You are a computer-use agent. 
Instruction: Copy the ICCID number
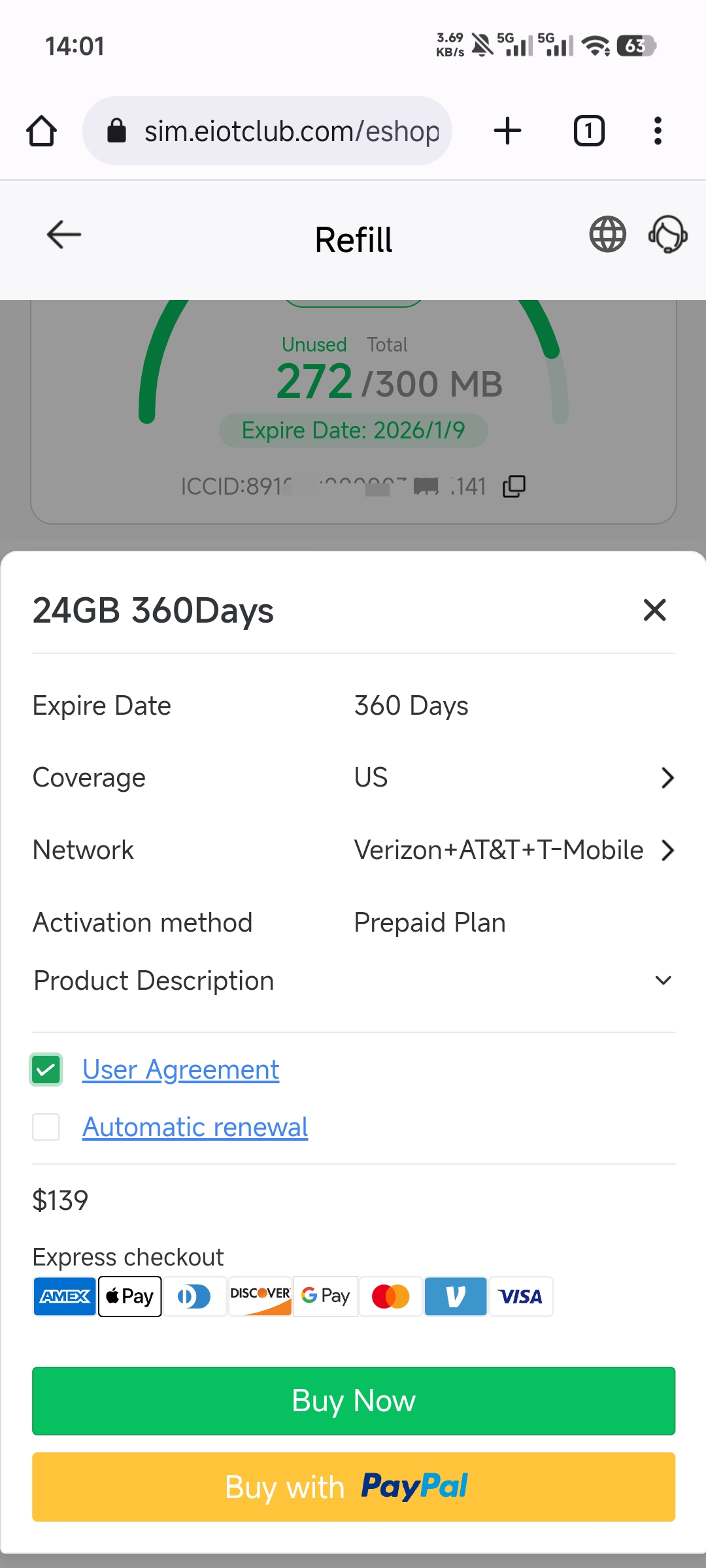(x=514, y=486)
